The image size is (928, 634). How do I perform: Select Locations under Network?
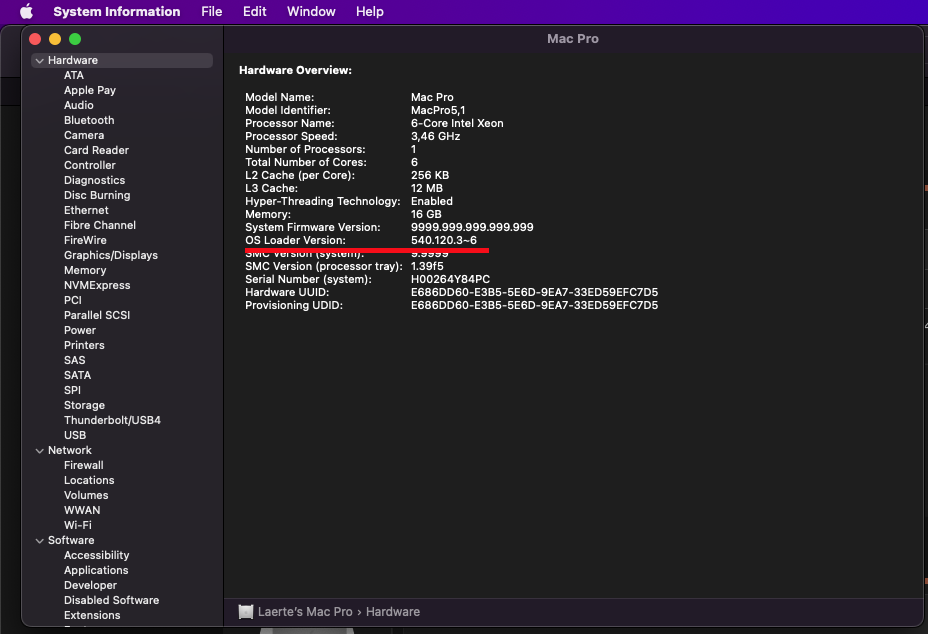89,480
